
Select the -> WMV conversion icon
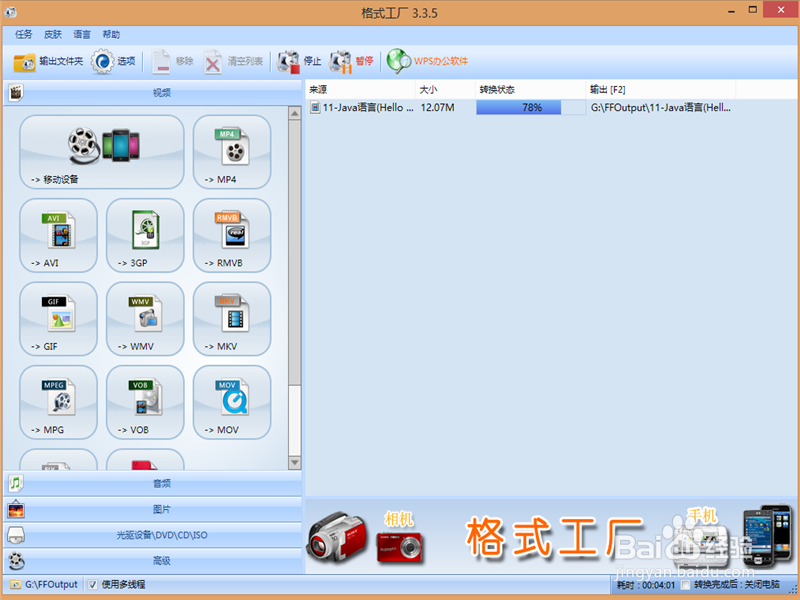pos(145,319)
